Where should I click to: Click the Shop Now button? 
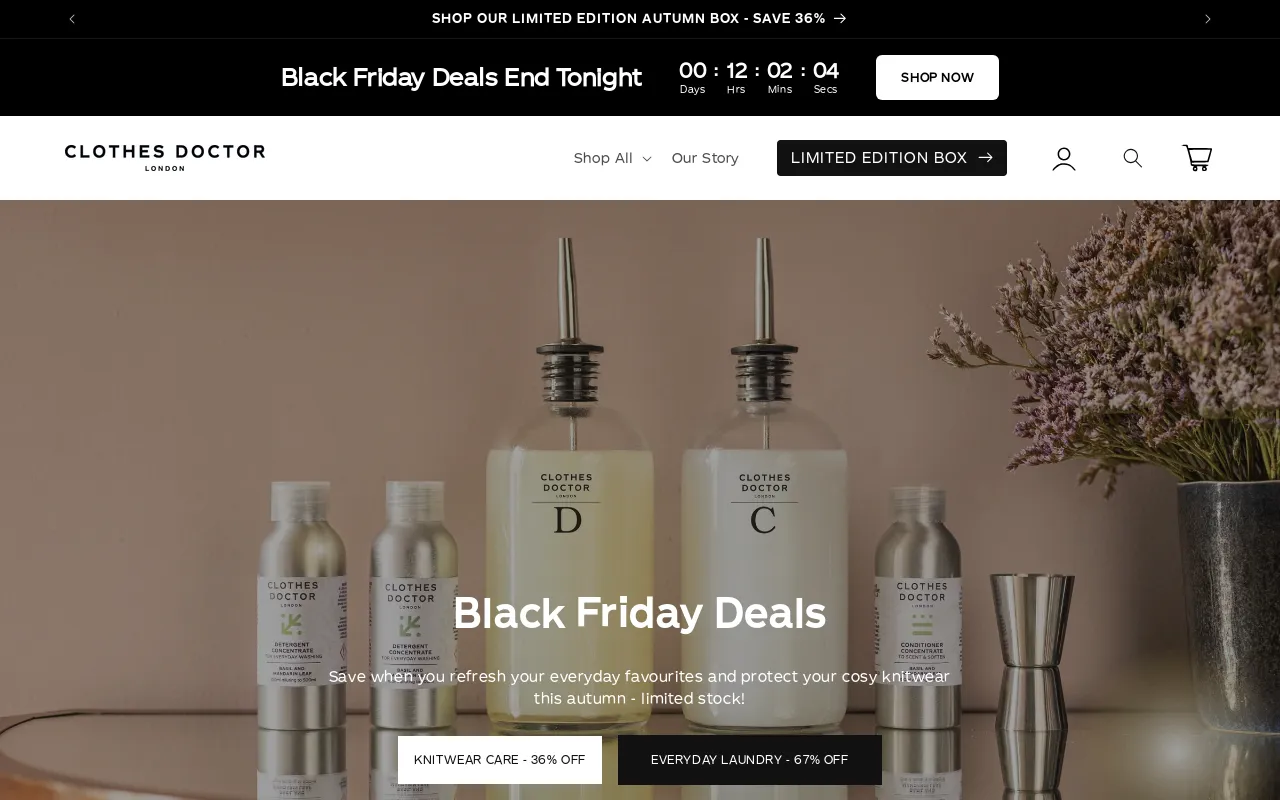point(937,77)
